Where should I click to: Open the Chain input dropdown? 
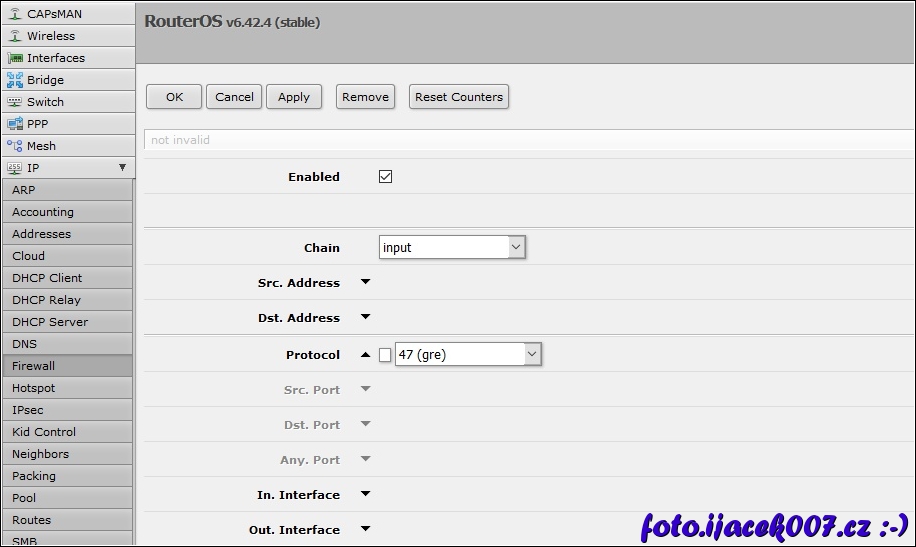pyautogui.click(x=452, y=247)
